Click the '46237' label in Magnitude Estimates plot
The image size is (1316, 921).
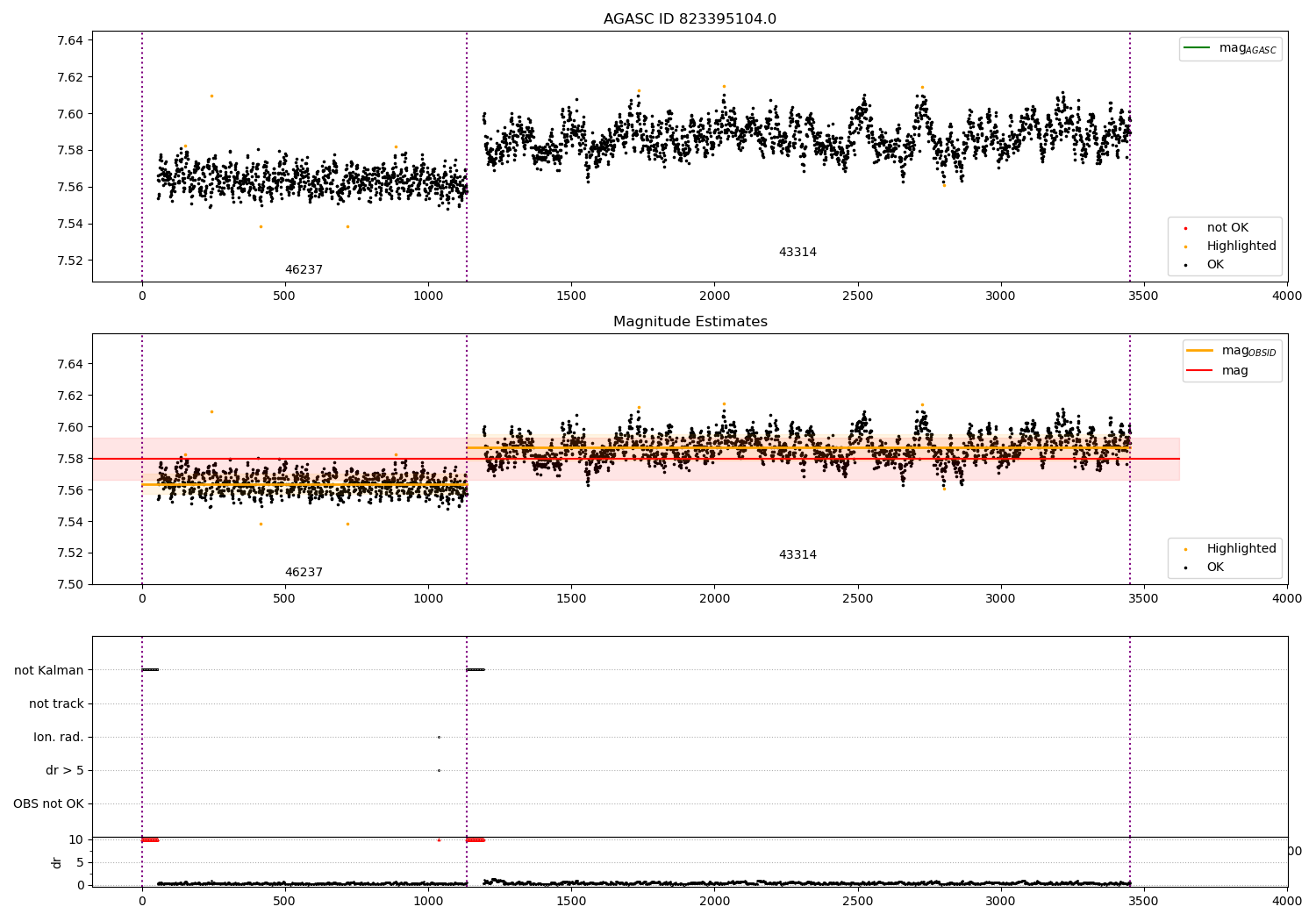coord(304,573)
